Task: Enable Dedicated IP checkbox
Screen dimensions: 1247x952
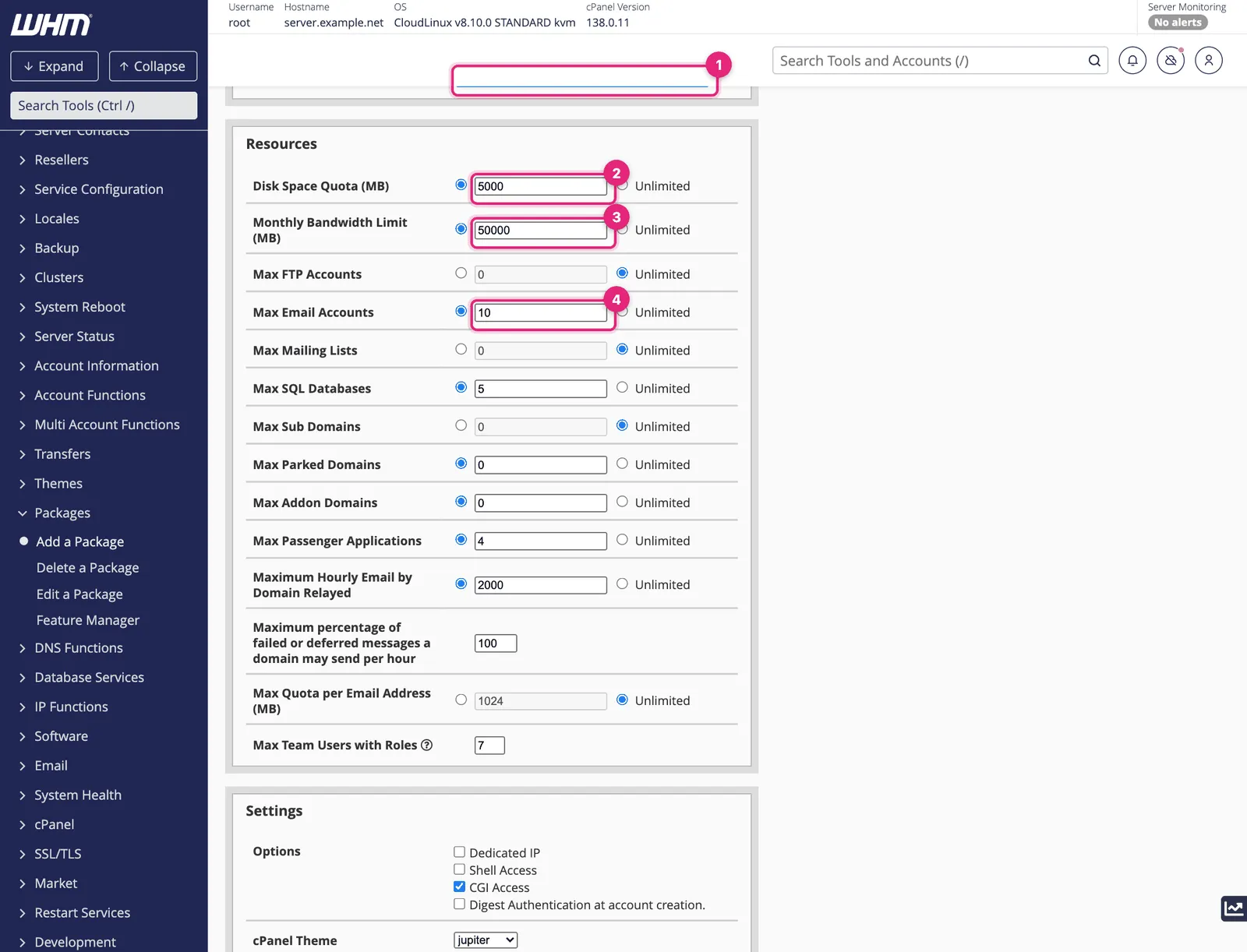Action: (460, 852)
